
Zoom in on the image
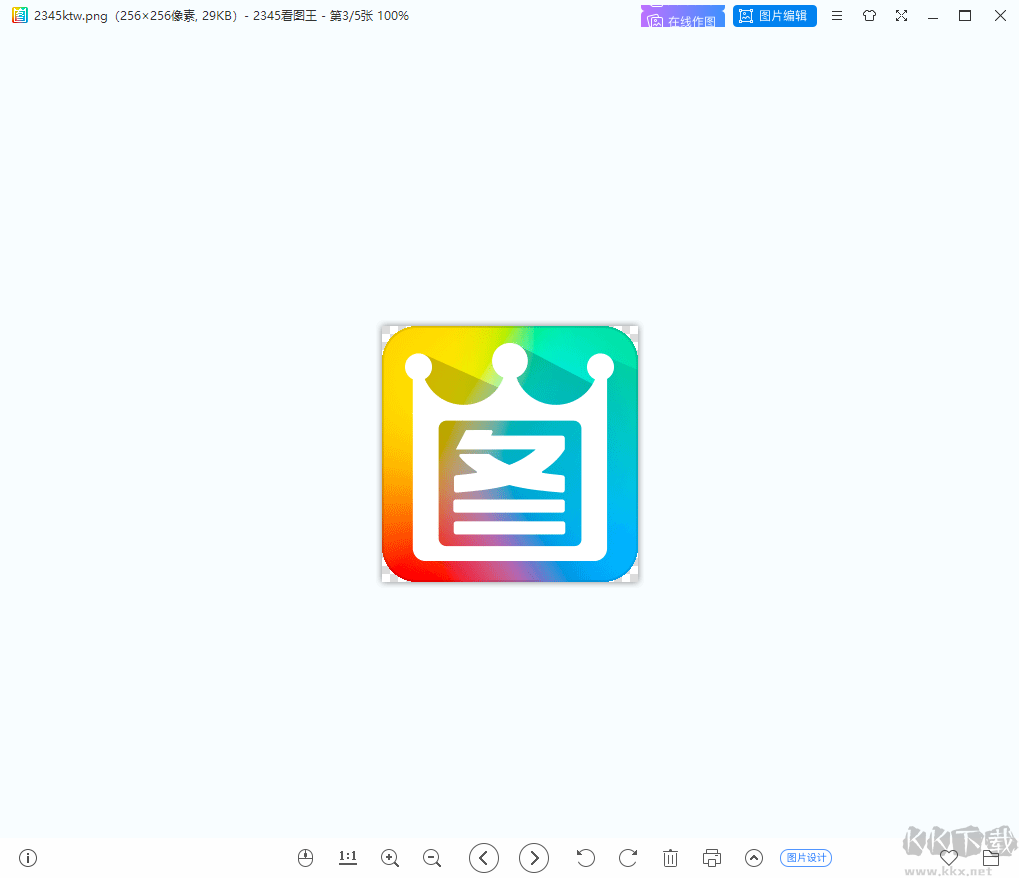390,858
